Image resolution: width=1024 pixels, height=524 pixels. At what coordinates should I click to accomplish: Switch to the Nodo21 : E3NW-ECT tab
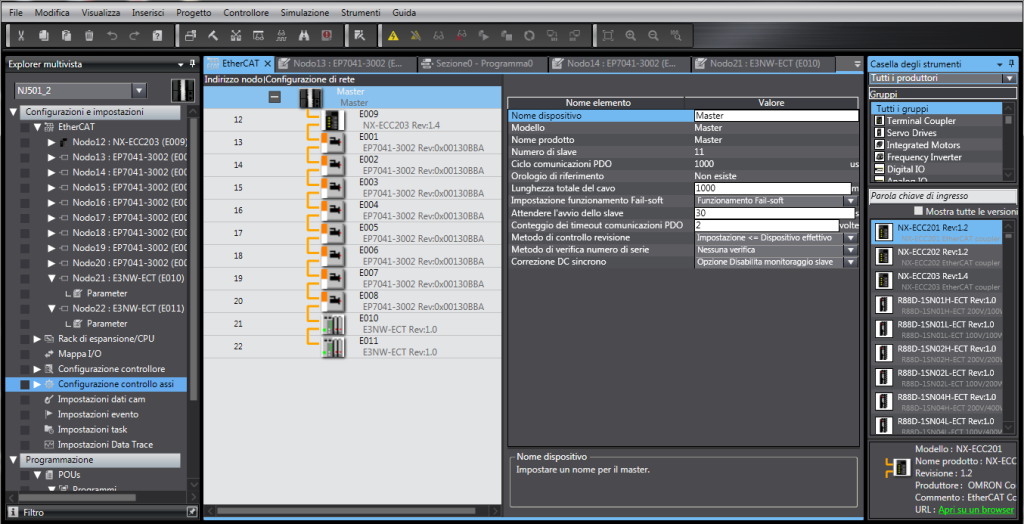tap(763, 64)
